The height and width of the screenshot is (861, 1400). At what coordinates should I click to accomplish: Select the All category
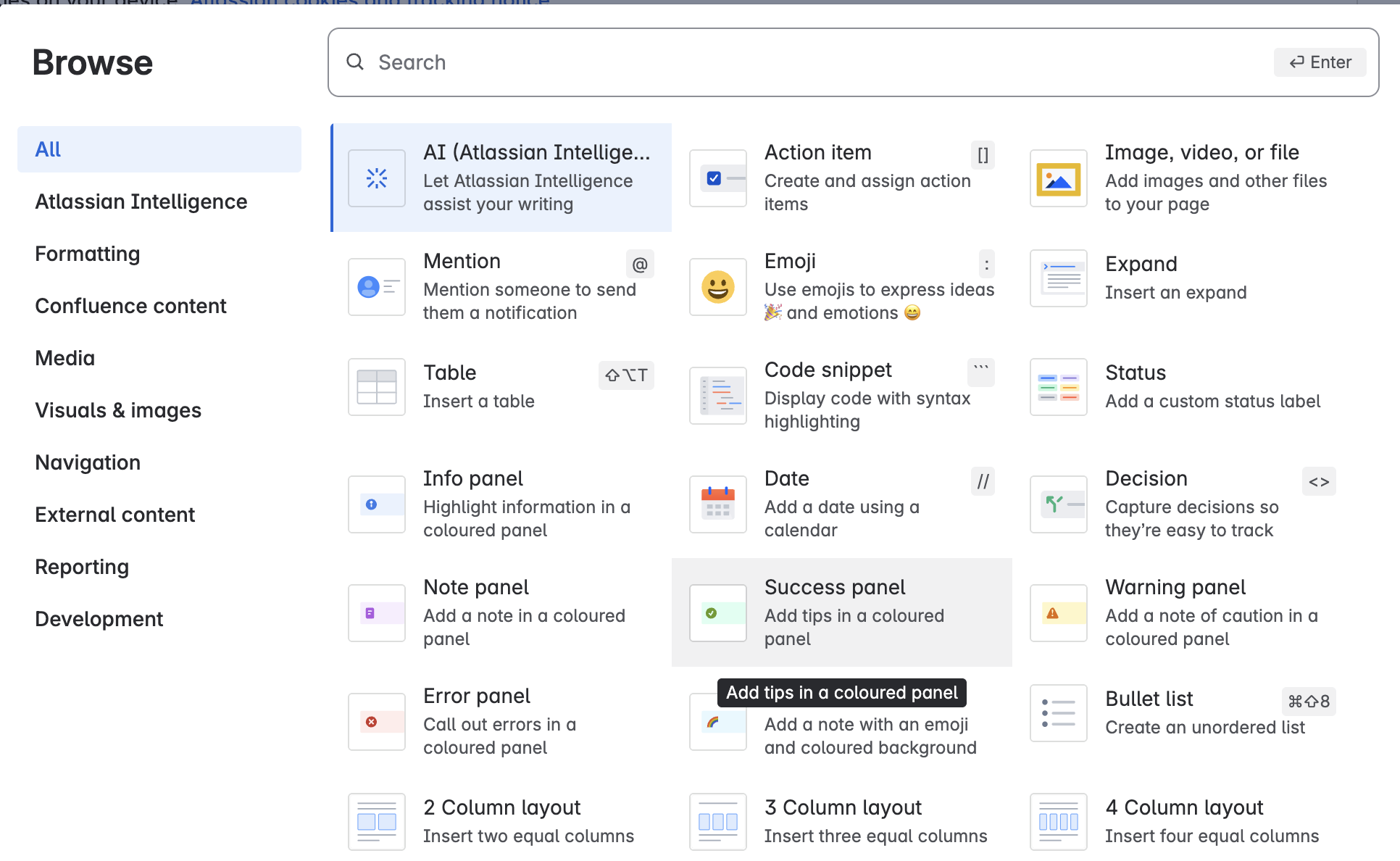pyautogui.click(x=159, y=149)
